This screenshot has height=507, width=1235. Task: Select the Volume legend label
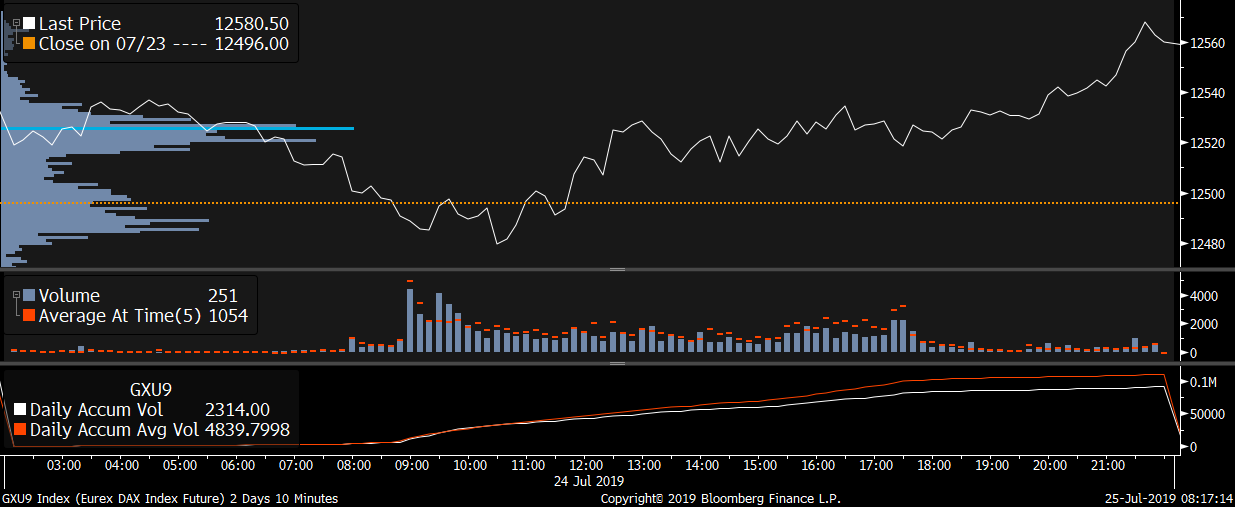[x=69, y=295]
